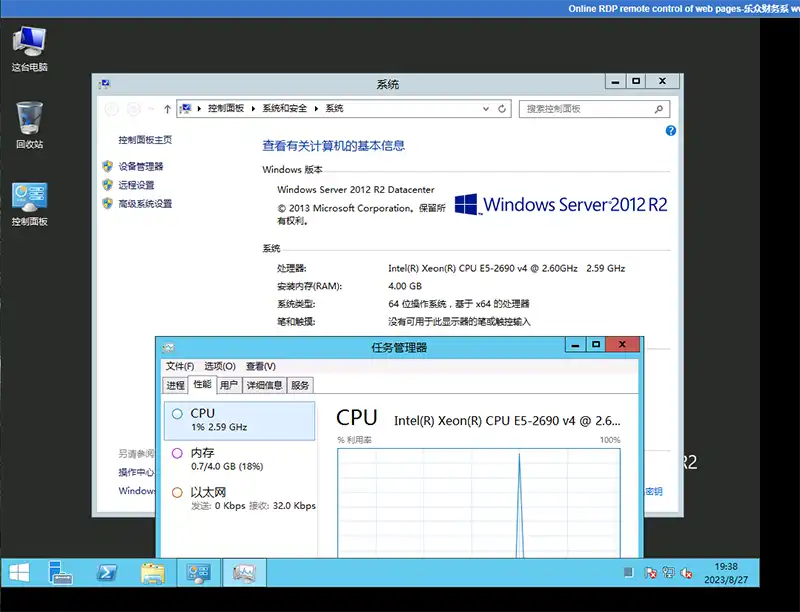
Task: Open the 文件(F) menu in Task Manager
Action: pyautogui.click(x=180, y=366)
